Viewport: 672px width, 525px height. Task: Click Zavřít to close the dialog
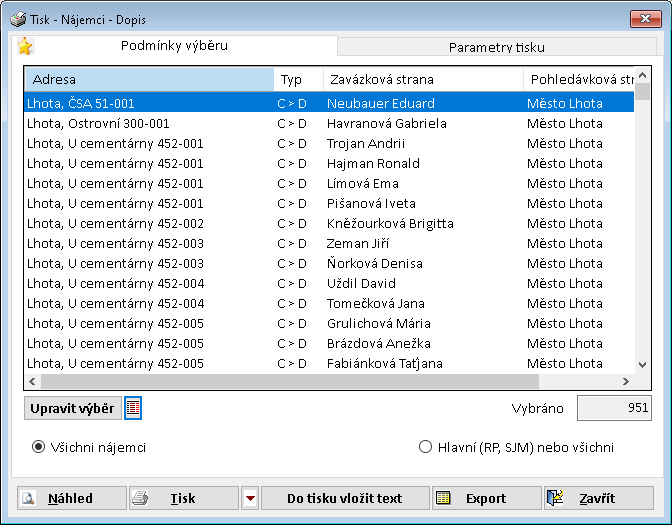click(x=599, y=498)
